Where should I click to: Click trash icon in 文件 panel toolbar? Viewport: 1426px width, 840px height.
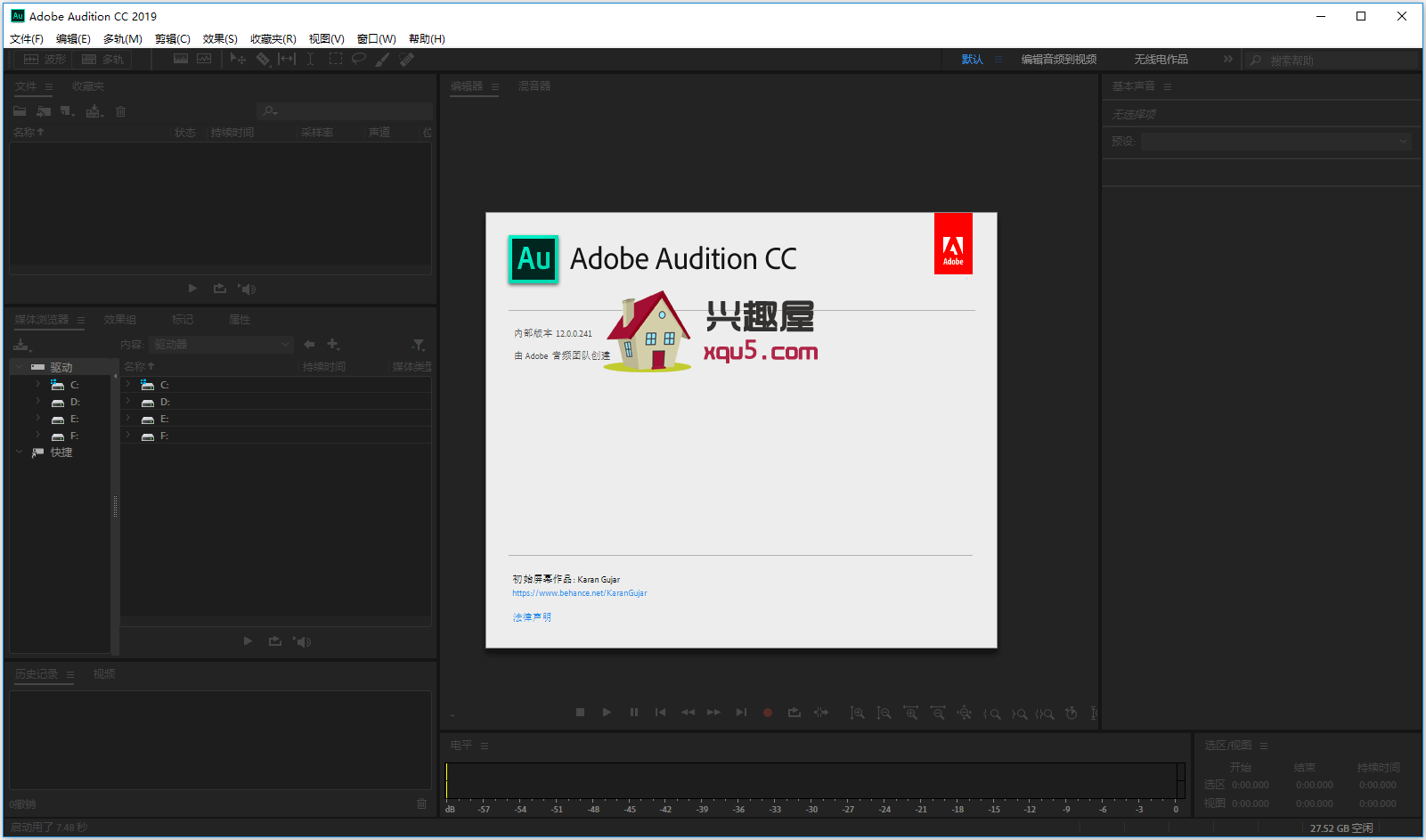coord(121,111)
